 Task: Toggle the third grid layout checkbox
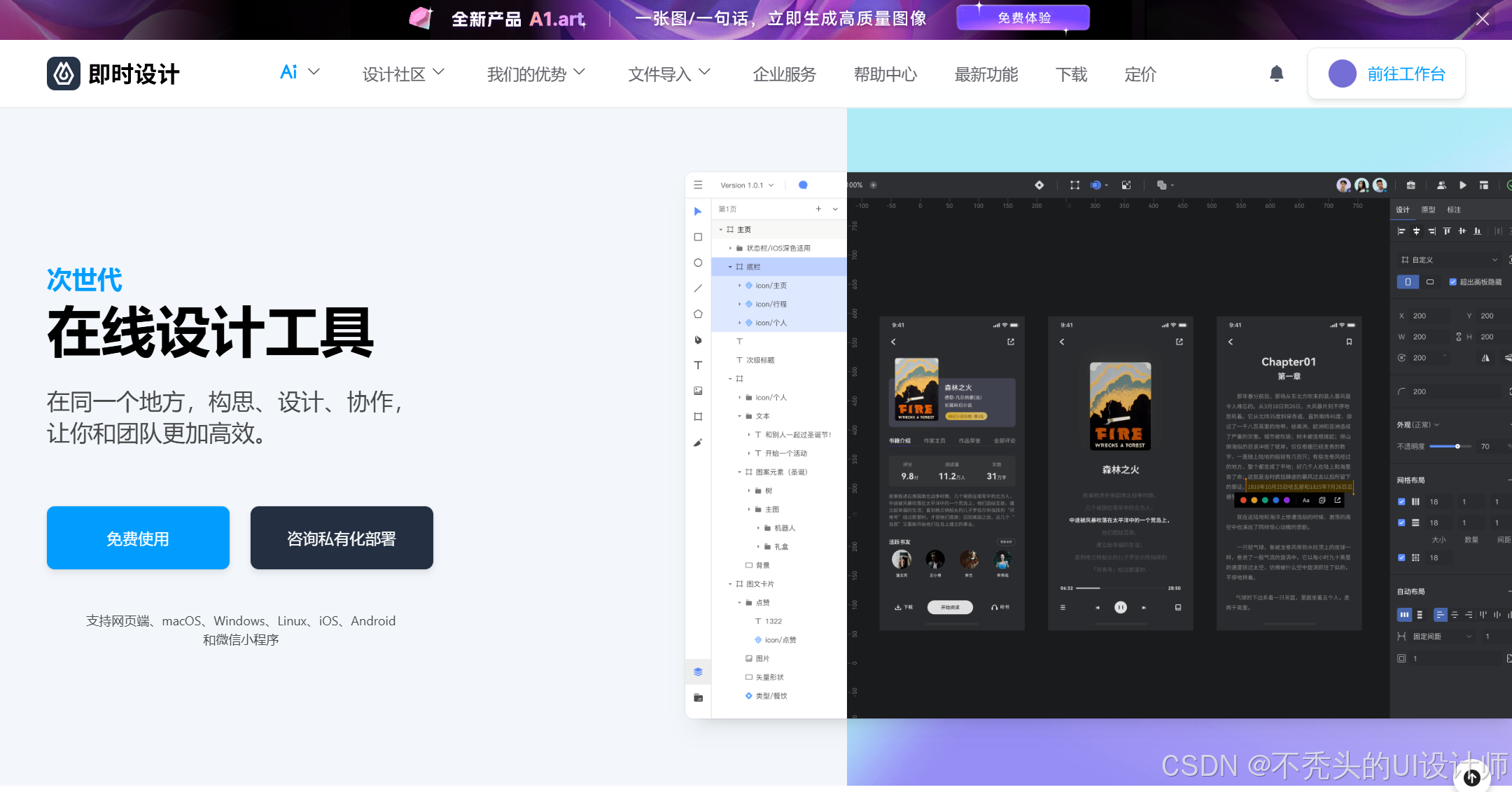(x=1401, y=557)
